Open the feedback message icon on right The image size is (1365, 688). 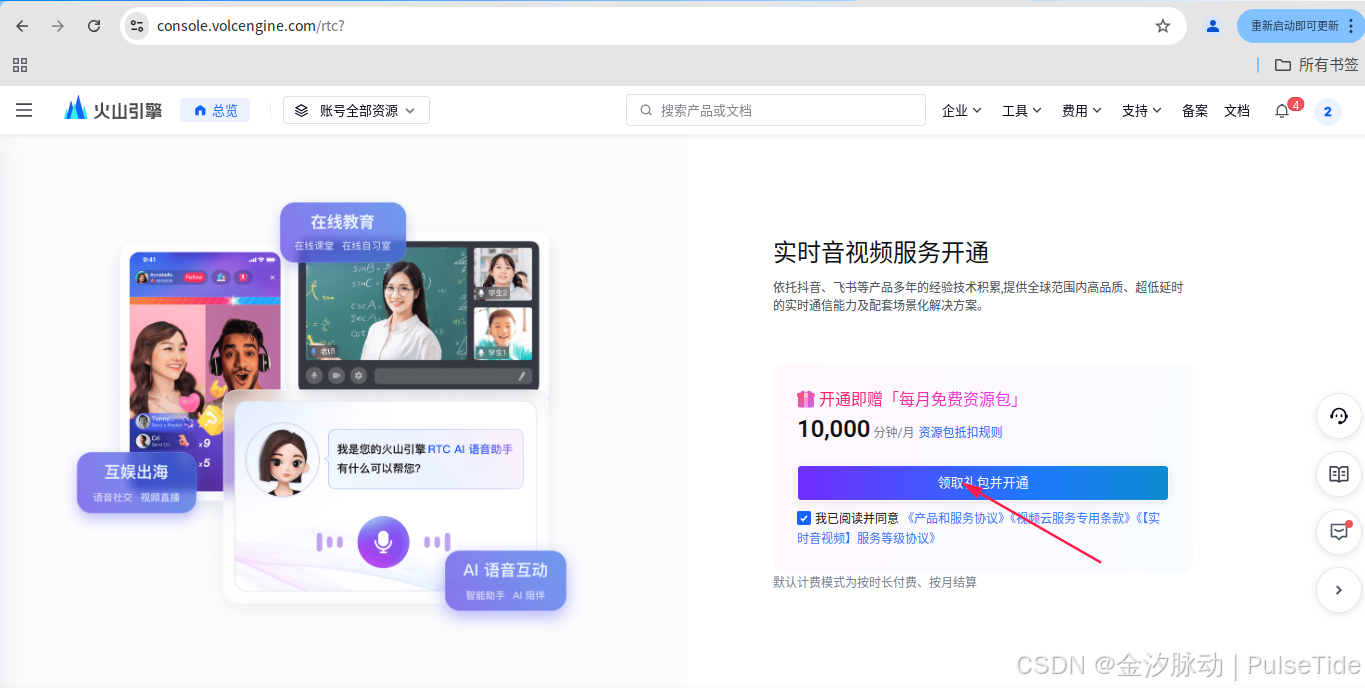coord(1339,532)
